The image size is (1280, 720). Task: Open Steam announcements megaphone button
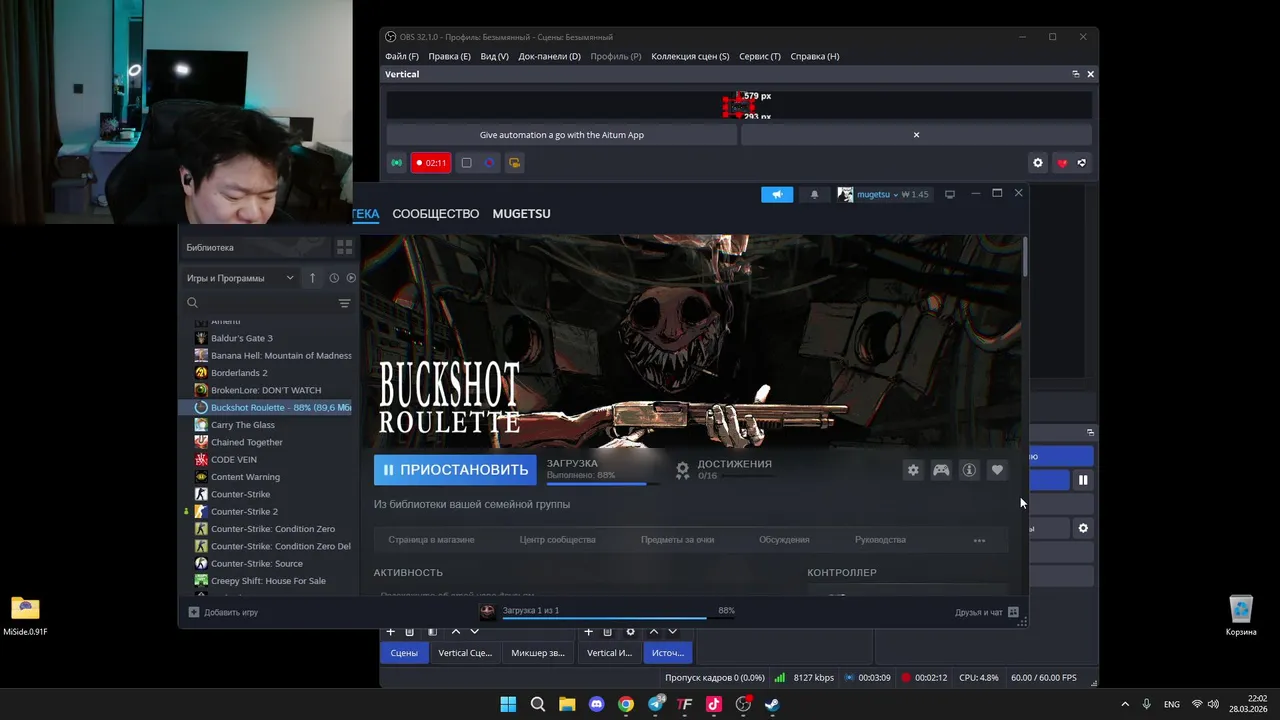(777, 194)
